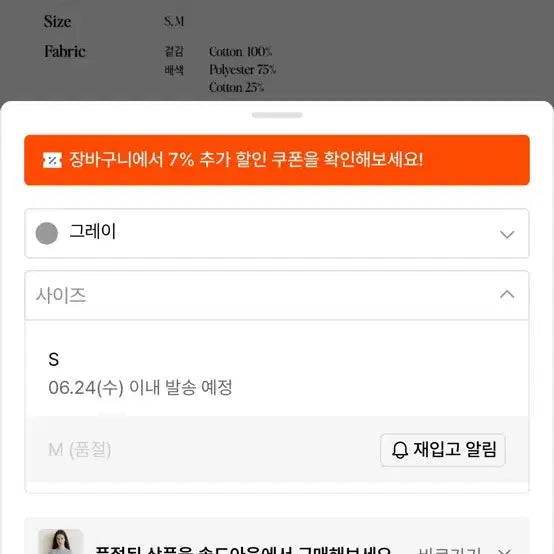Collapse the 사이즈 list using up chevron
The height and width of the screenshot is (554, 554).
pyautogui.click(x=507, y=294)
